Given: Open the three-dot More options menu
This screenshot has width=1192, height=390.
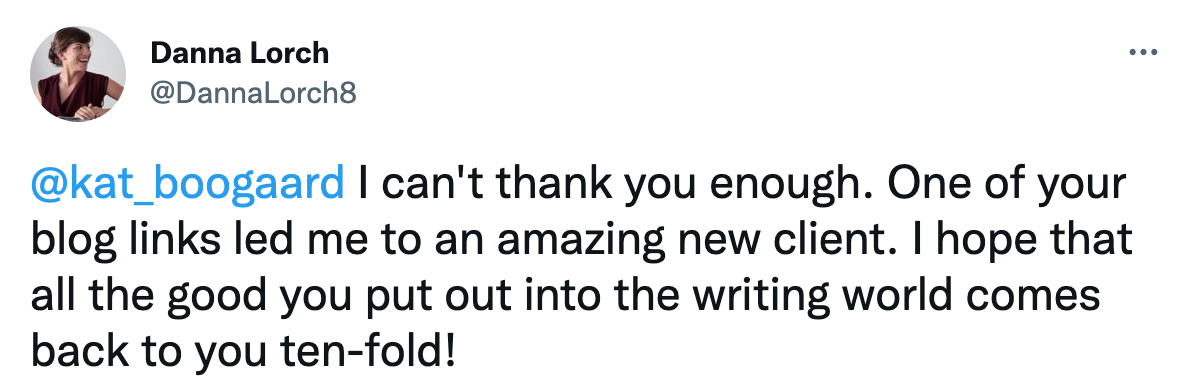Looking at the screenshot, I should pos(1143,53).
